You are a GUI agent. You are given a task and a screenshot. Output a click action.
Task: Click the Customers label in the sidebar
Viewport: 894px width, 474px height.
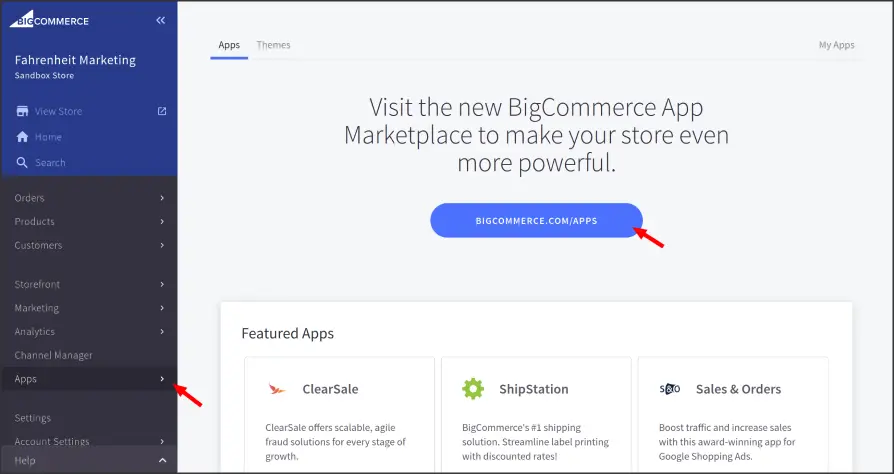click(x=38, y=245)
